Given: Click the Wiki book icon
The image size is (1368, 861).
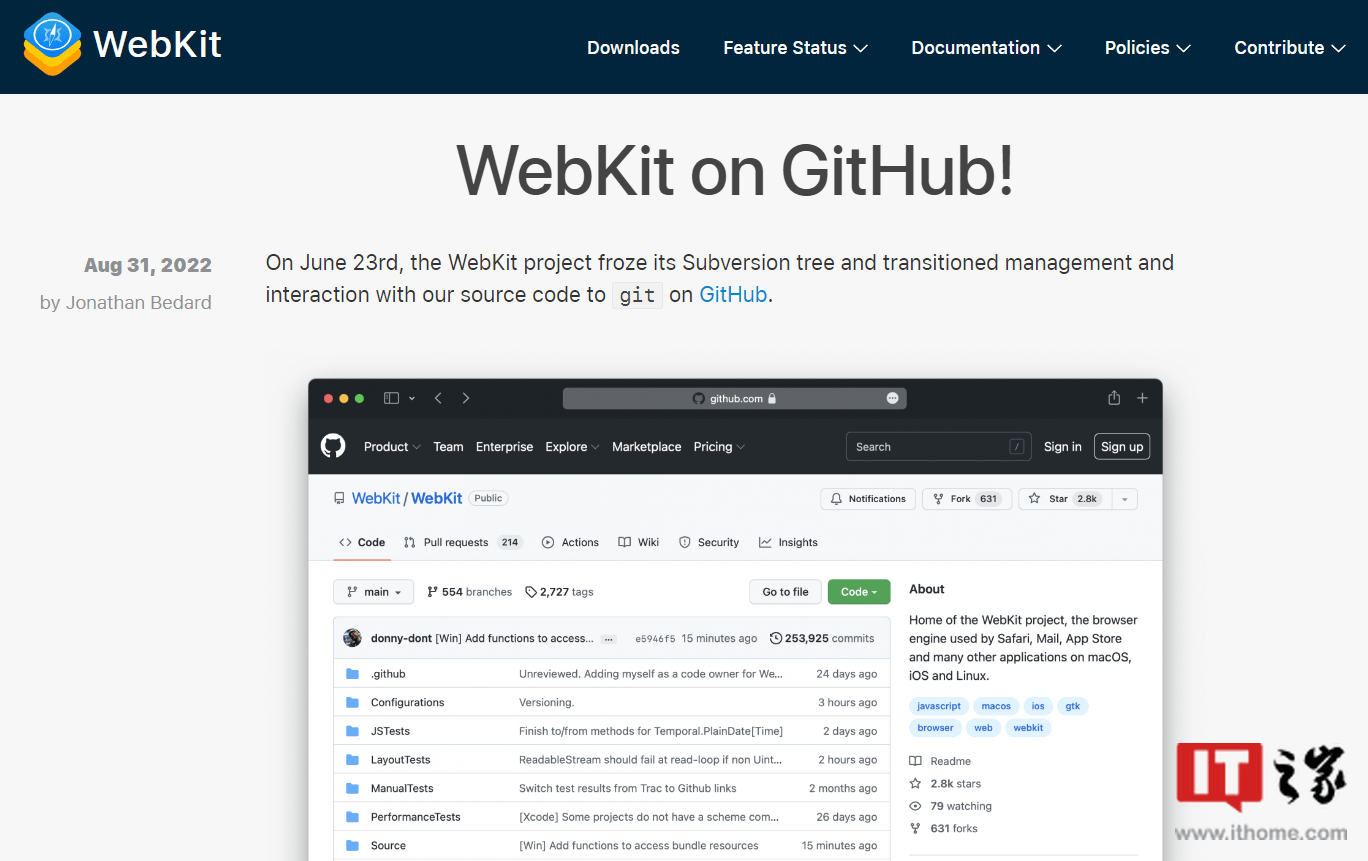Looking at the screenshot, I should [624, 542].
